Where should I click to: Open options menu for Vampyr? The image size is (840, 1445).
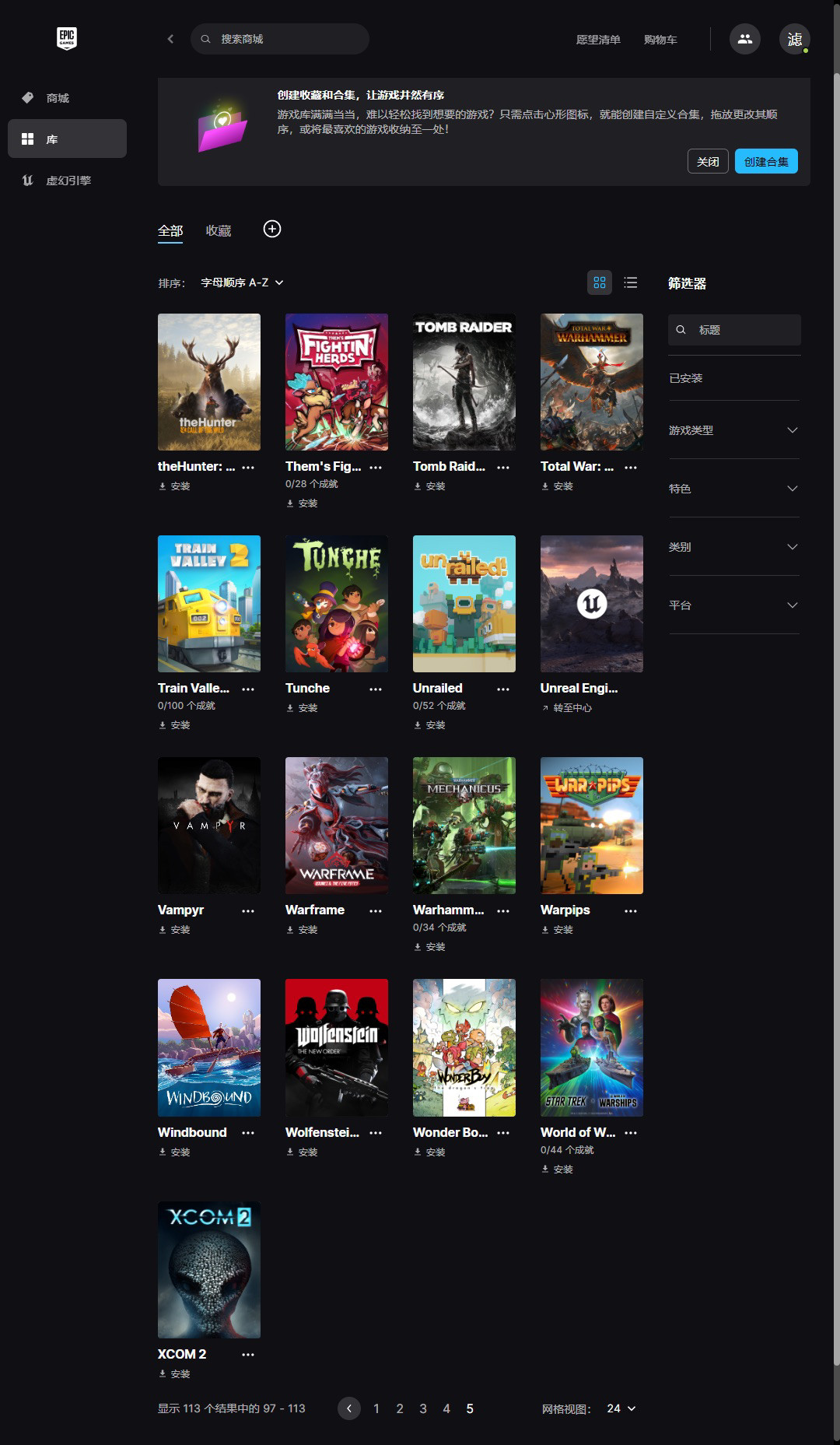[x=248, y=910]
